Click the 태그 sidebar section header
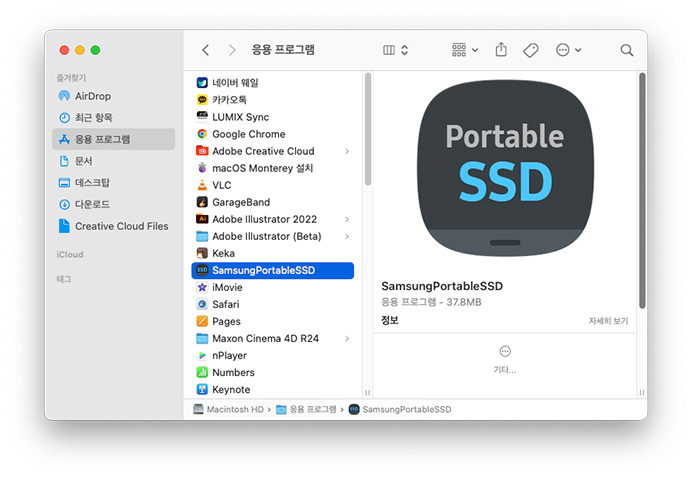 pos(64,279)
